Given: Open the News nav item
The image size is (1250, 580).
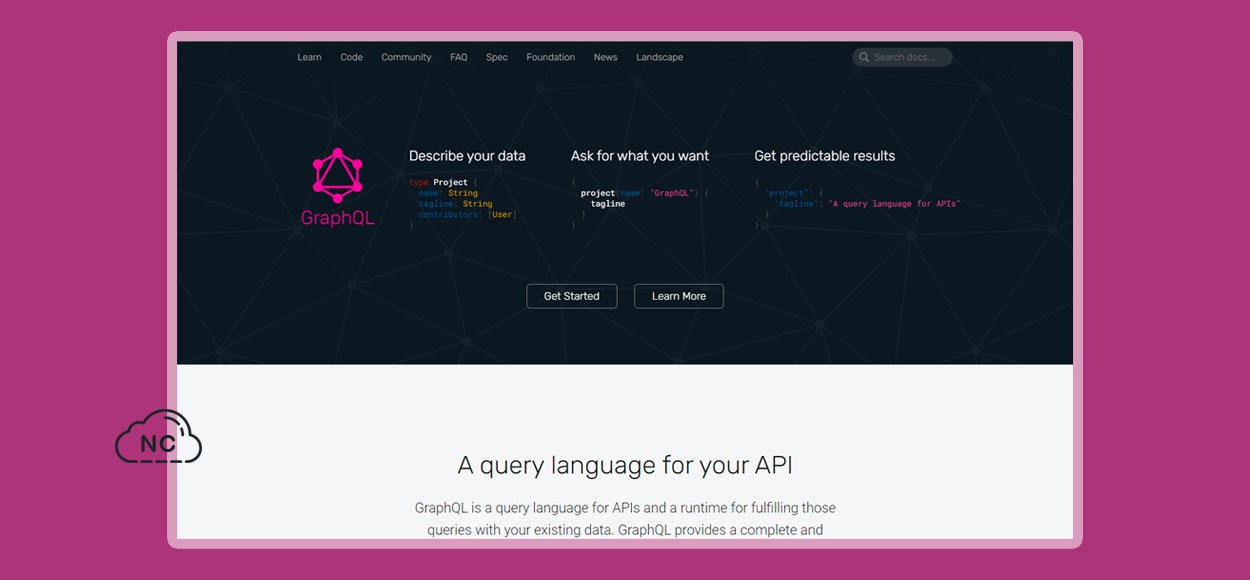Looking at the screenshot, I should (x=605, y=57).
